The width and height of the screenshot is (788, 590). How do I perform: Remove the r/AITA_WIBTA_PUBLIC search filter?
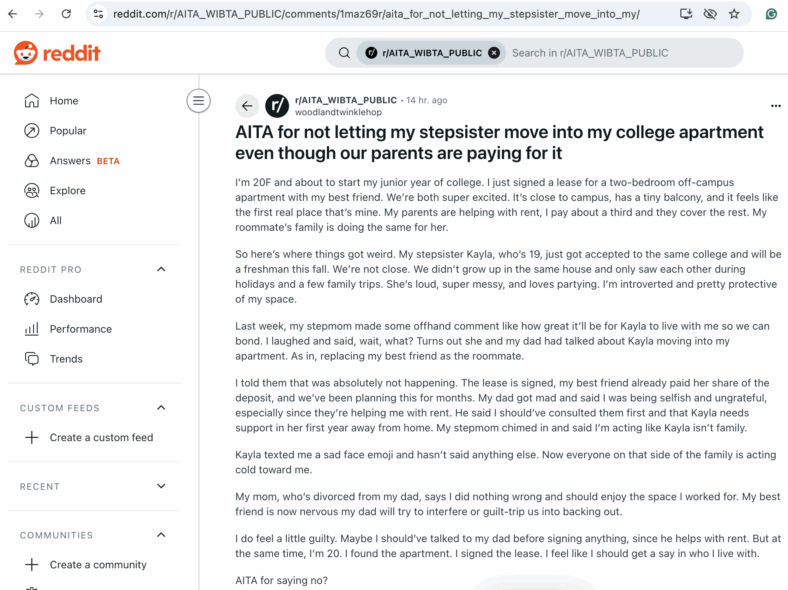click(x=495, y=53)
